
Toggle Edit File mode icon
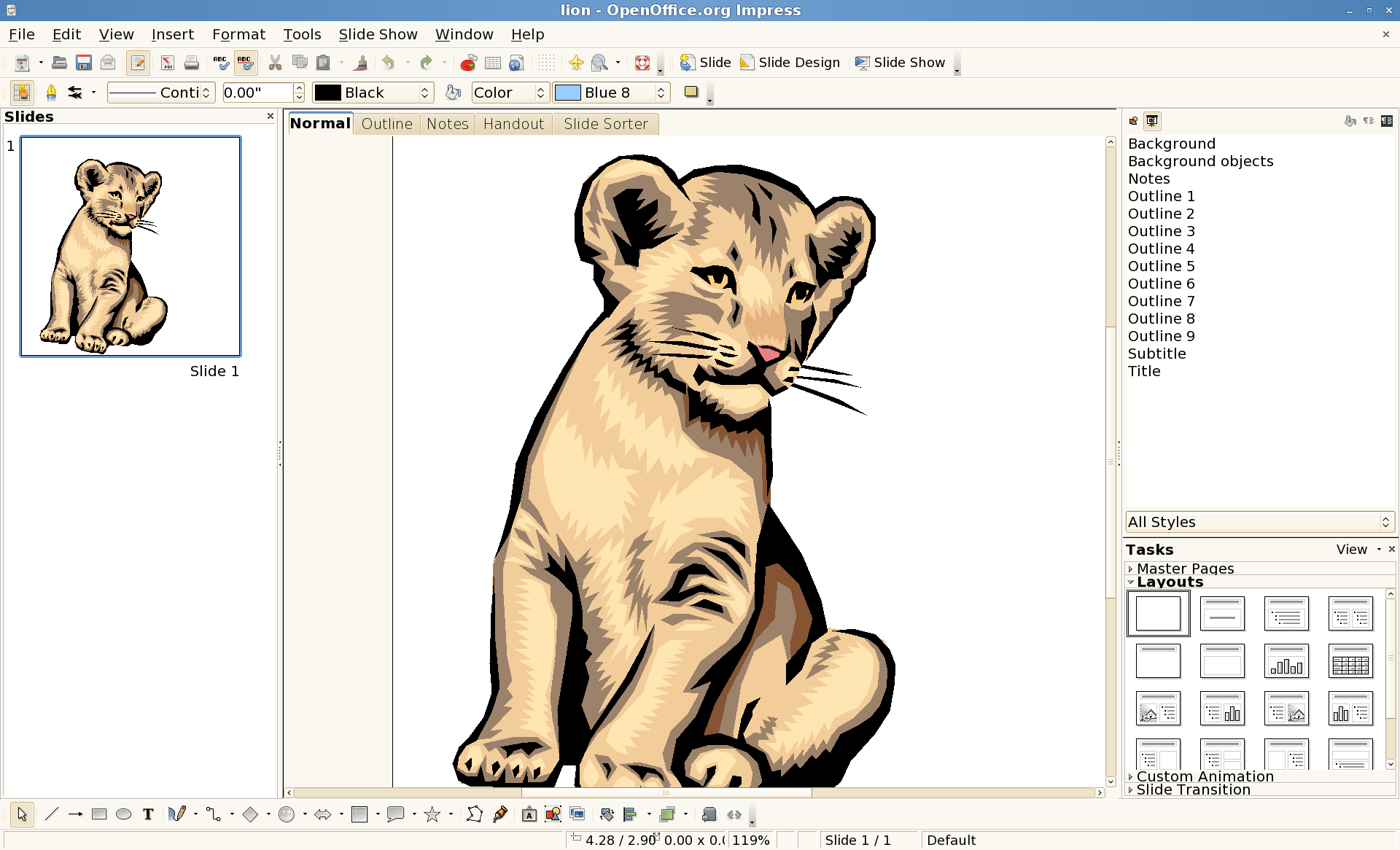click(138, 63)
